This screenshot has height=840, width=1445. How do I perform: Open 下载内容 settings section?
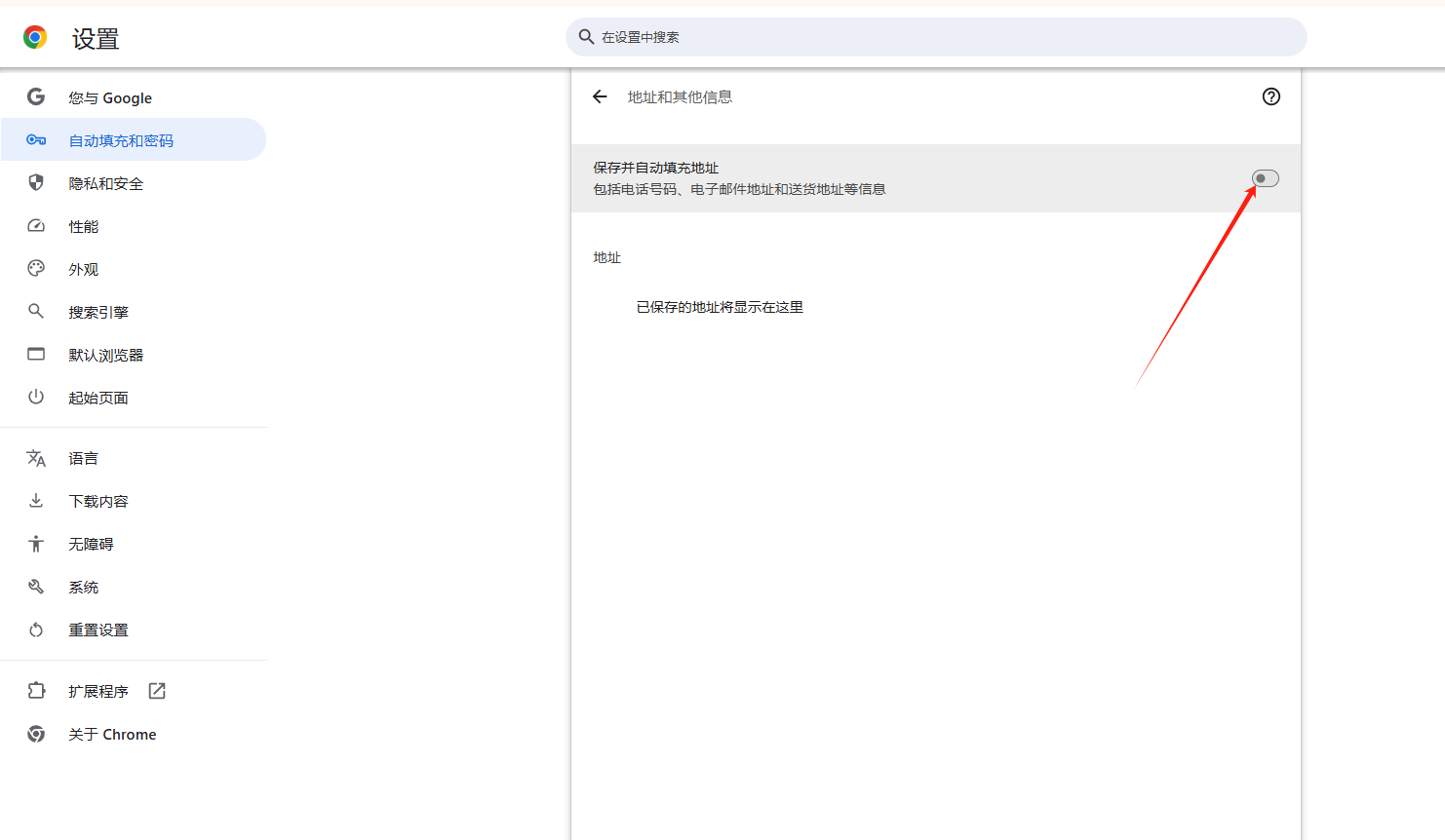click(134, 501)
